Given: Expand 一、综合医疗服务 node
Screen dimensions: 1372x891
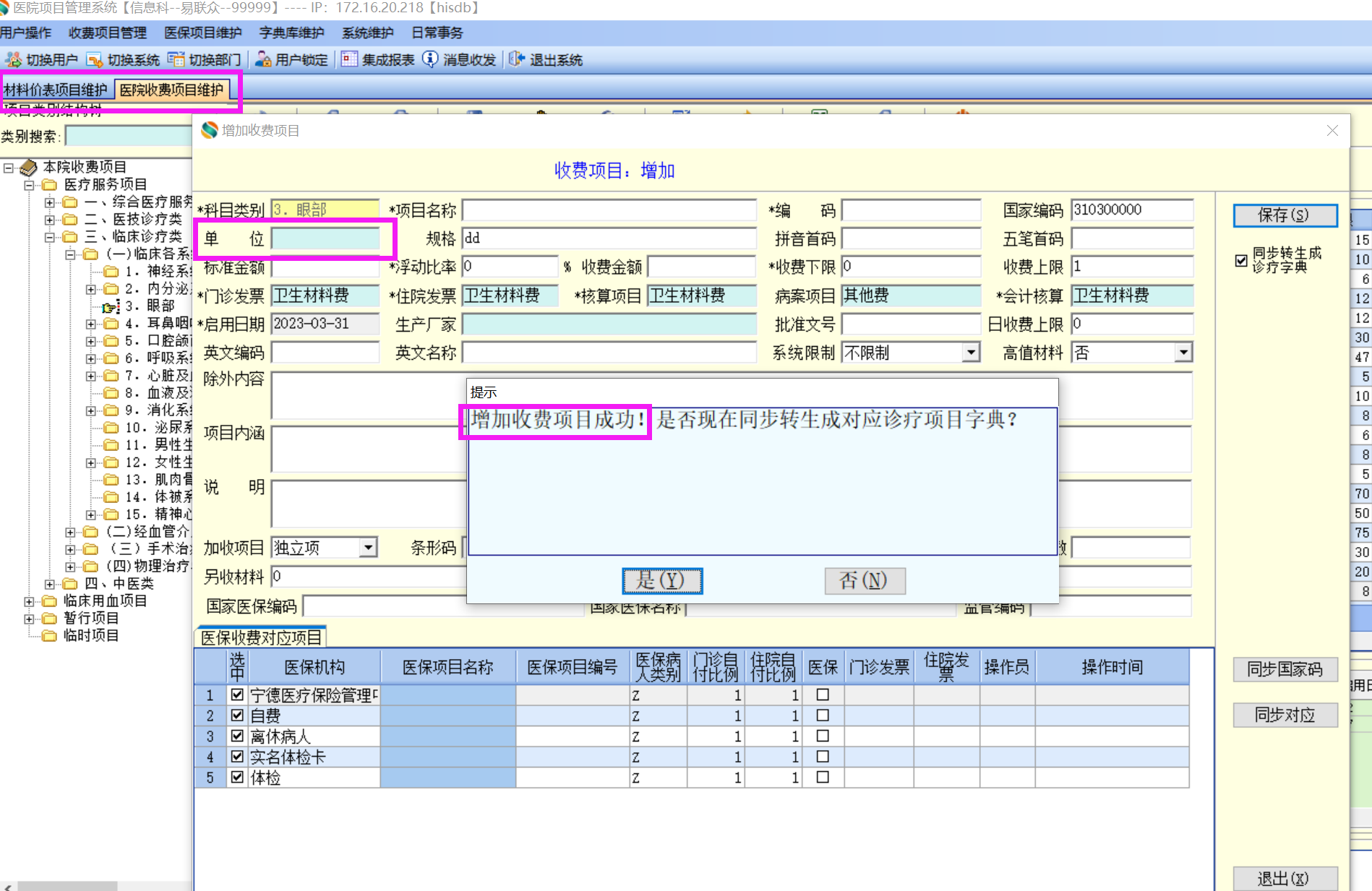Looking at the screenshot, I should pos(50,202).
